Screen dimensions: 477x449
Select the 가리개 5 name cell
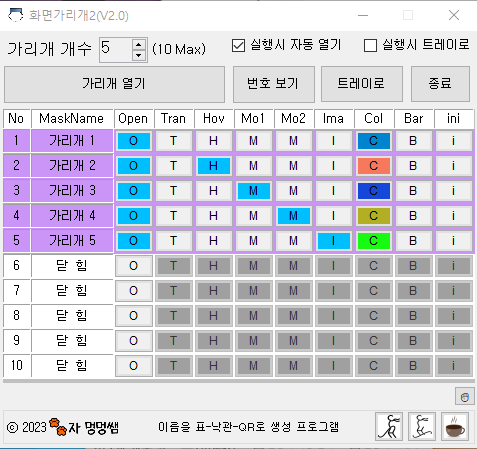click(72, 241)
